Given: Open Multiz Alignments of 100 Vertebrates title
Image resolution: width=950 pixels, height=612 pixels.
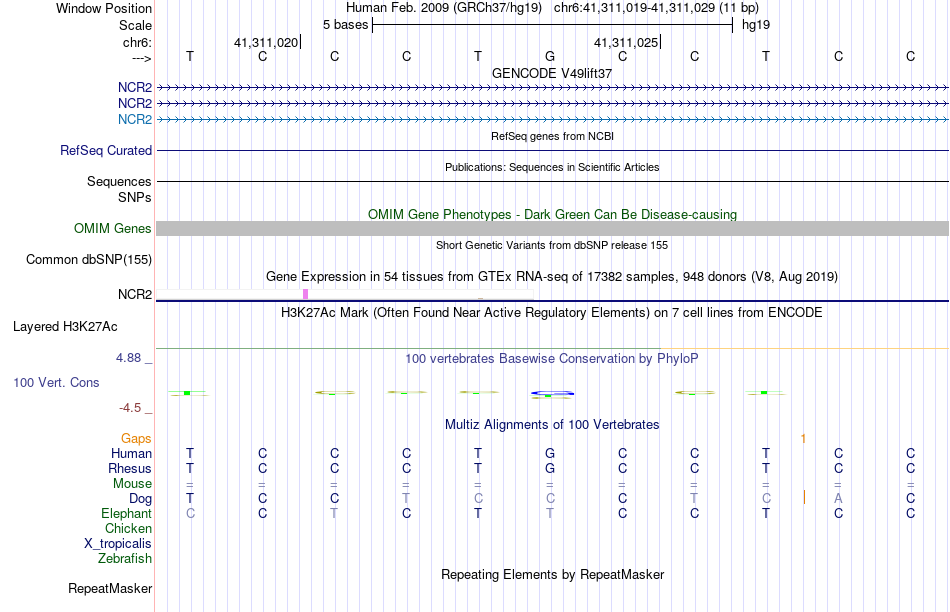Looking at the screenshot, I should [x=552, y=425].
